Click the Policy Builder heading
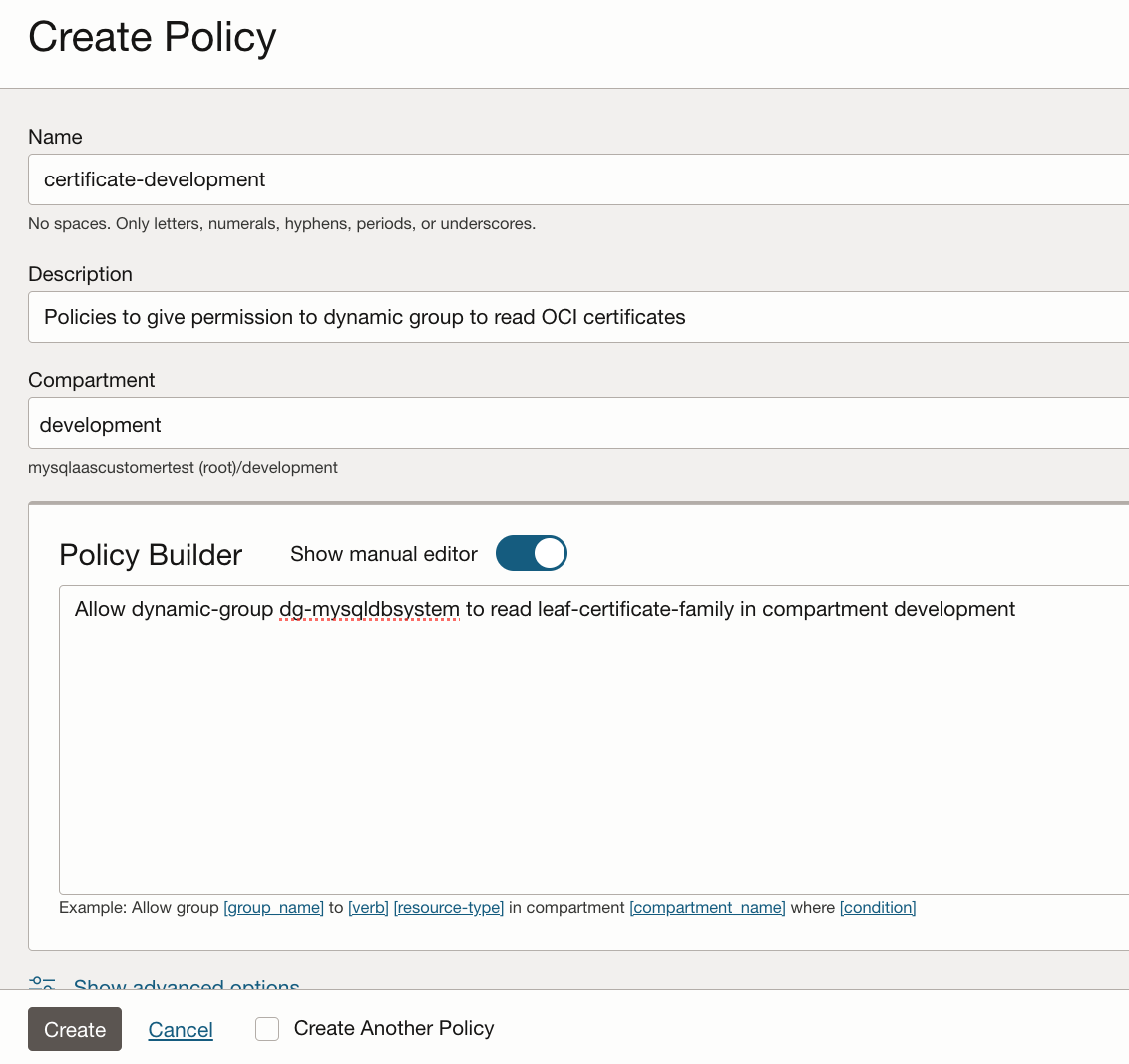The height and width of the screenshot is (1064, 1129). tap(151, 555)
